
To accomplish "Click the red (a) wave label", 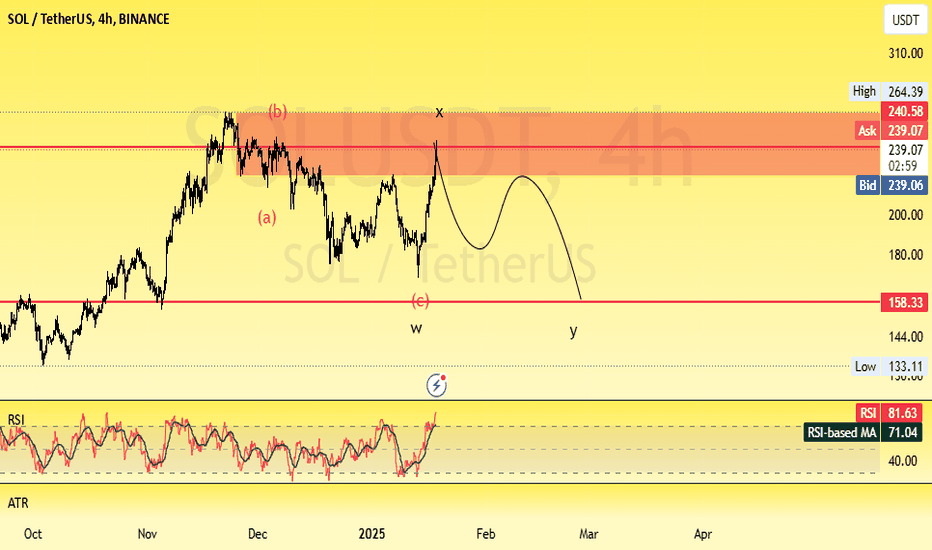I will click(x=267, y=218).
